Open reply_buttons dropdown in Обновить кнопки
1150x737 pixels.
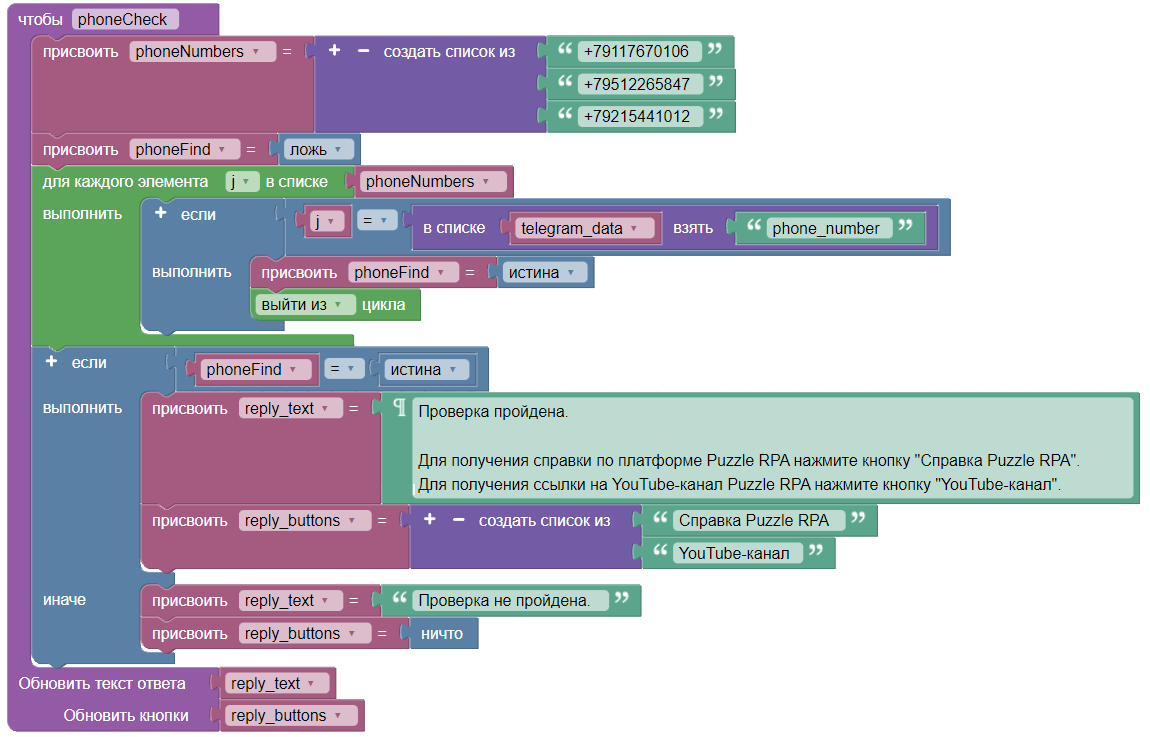tap(290, 716)
